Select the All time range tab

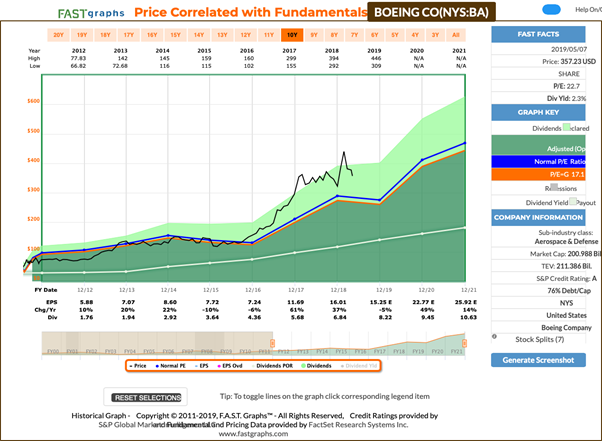tap(456, 35)
